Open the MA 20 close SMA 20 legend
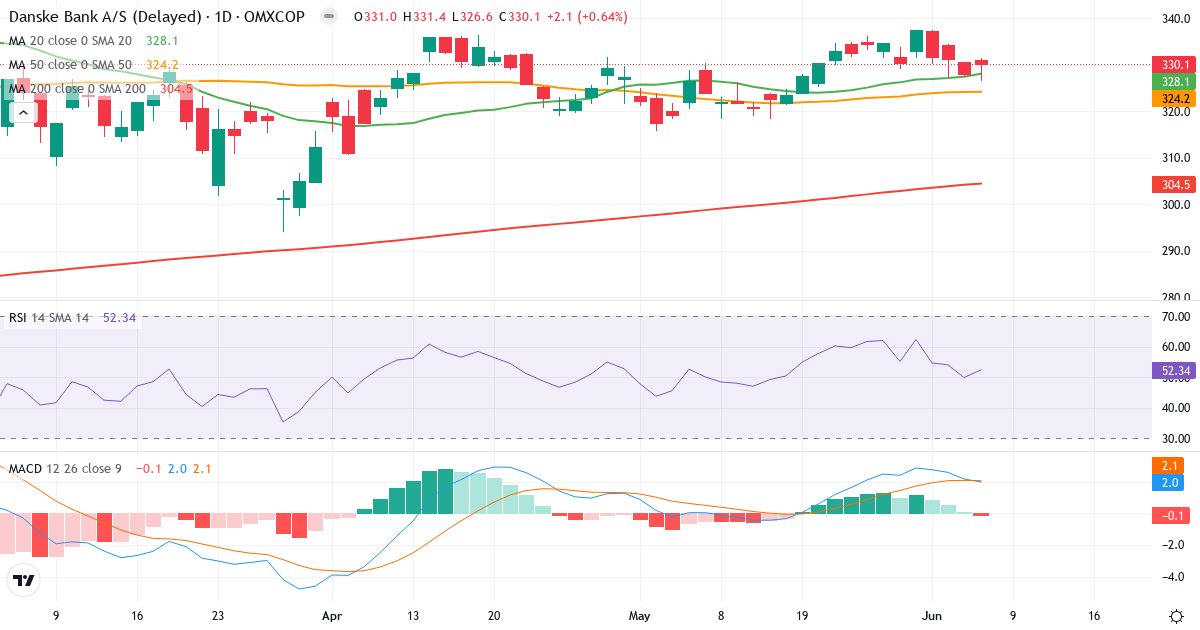 click(x=71, y=41)
